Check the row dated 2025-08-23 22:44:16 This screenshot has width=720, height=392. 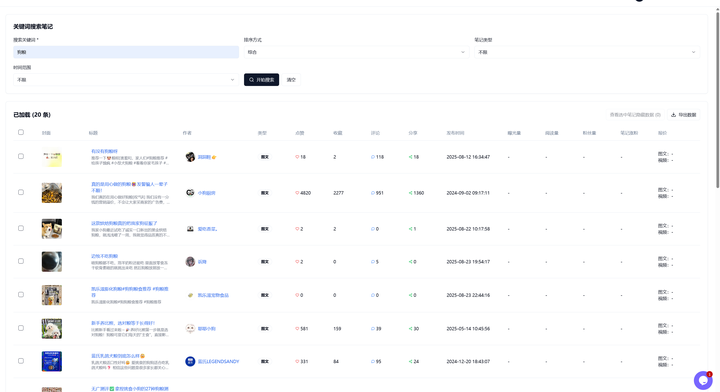click(x=21, y=295)
